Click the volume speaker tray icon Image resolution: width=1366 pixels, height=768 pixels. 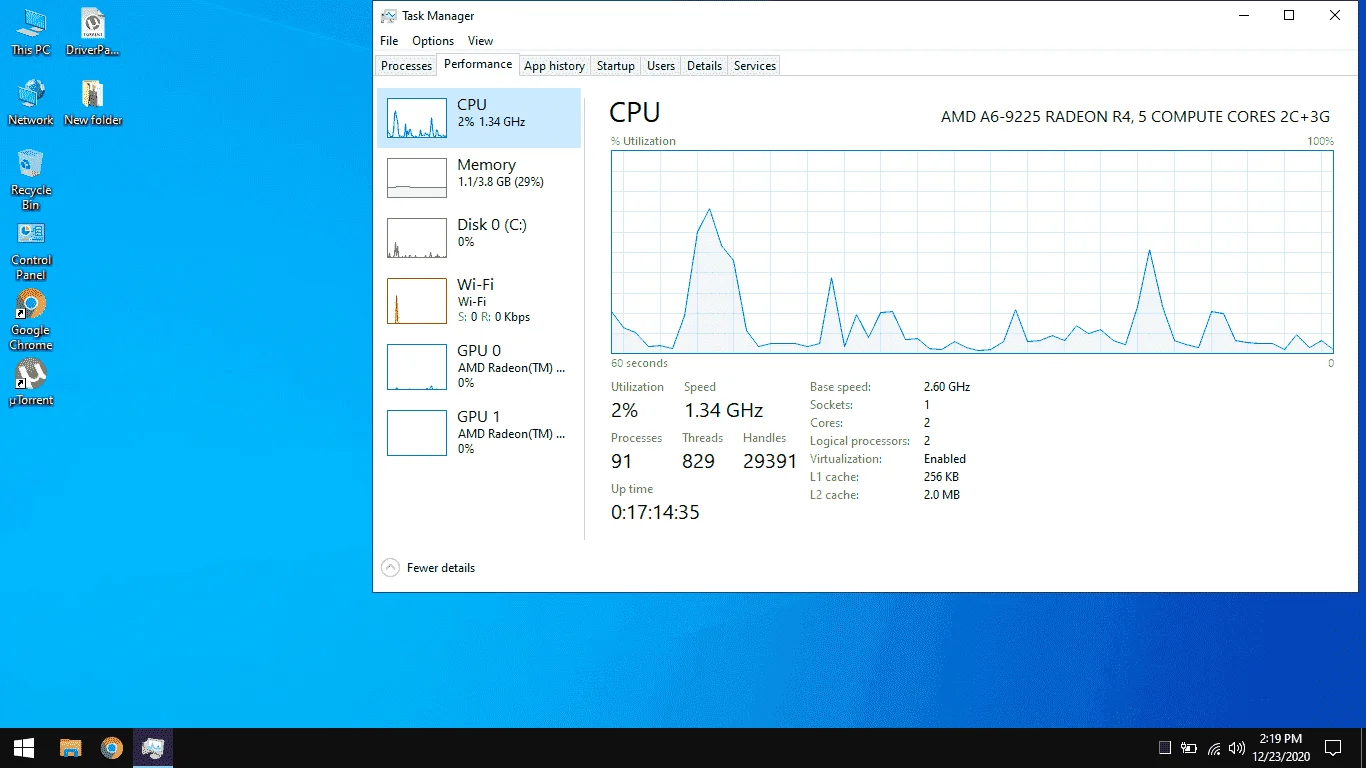[1237, 748]
